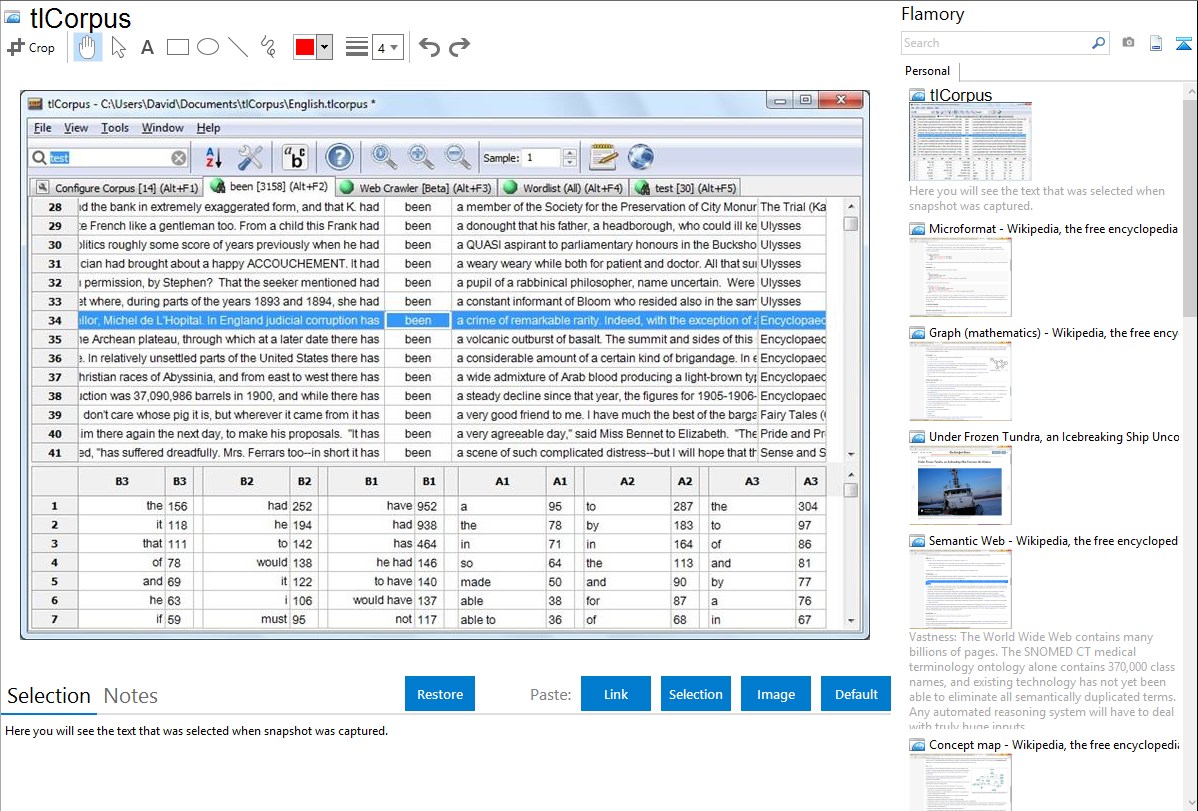This screenshot has height=811, width=1198.
Task: Pick the ellipse shape tool
Action: pyautogui.click(x=208, y=47)
